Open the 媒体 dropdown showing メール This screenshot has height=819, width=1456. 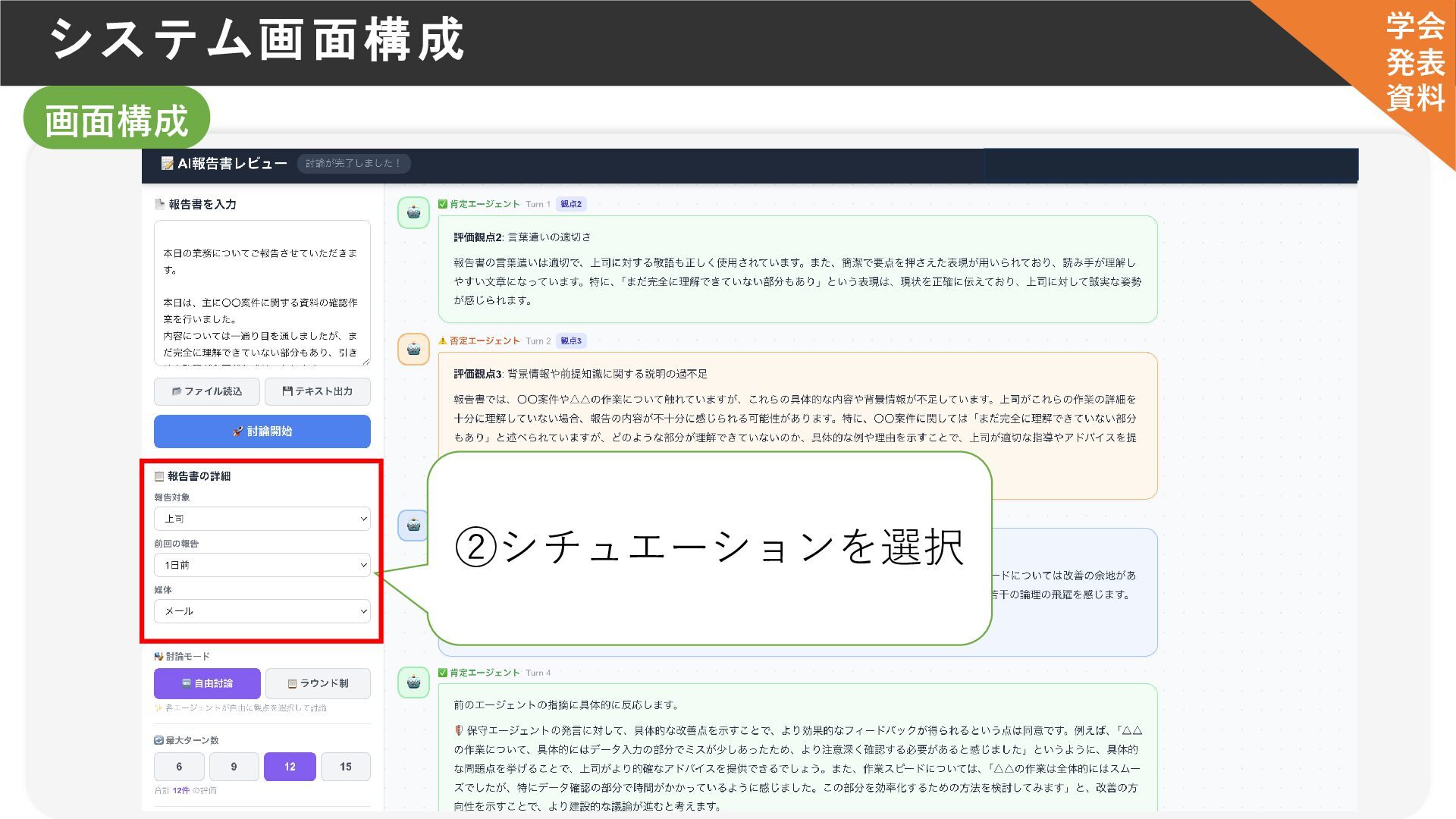262,611
